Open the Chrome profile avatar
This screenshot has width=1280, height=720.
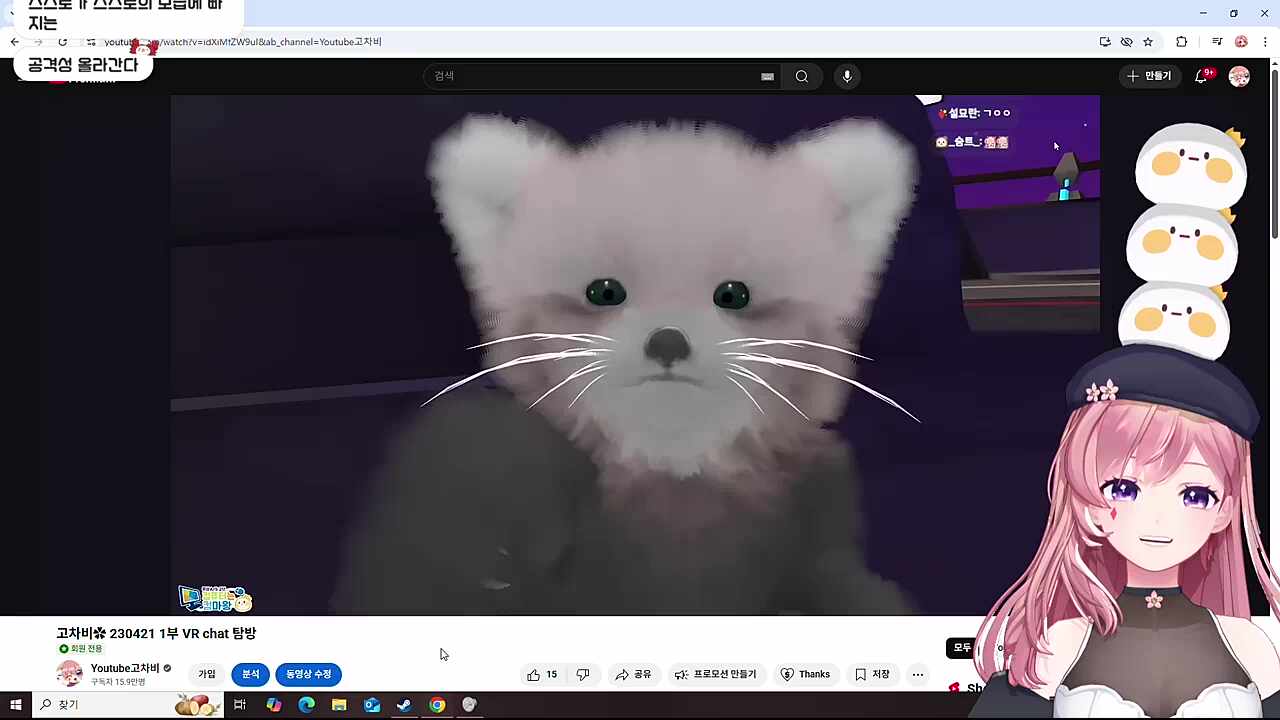[x=1241, y=42]
